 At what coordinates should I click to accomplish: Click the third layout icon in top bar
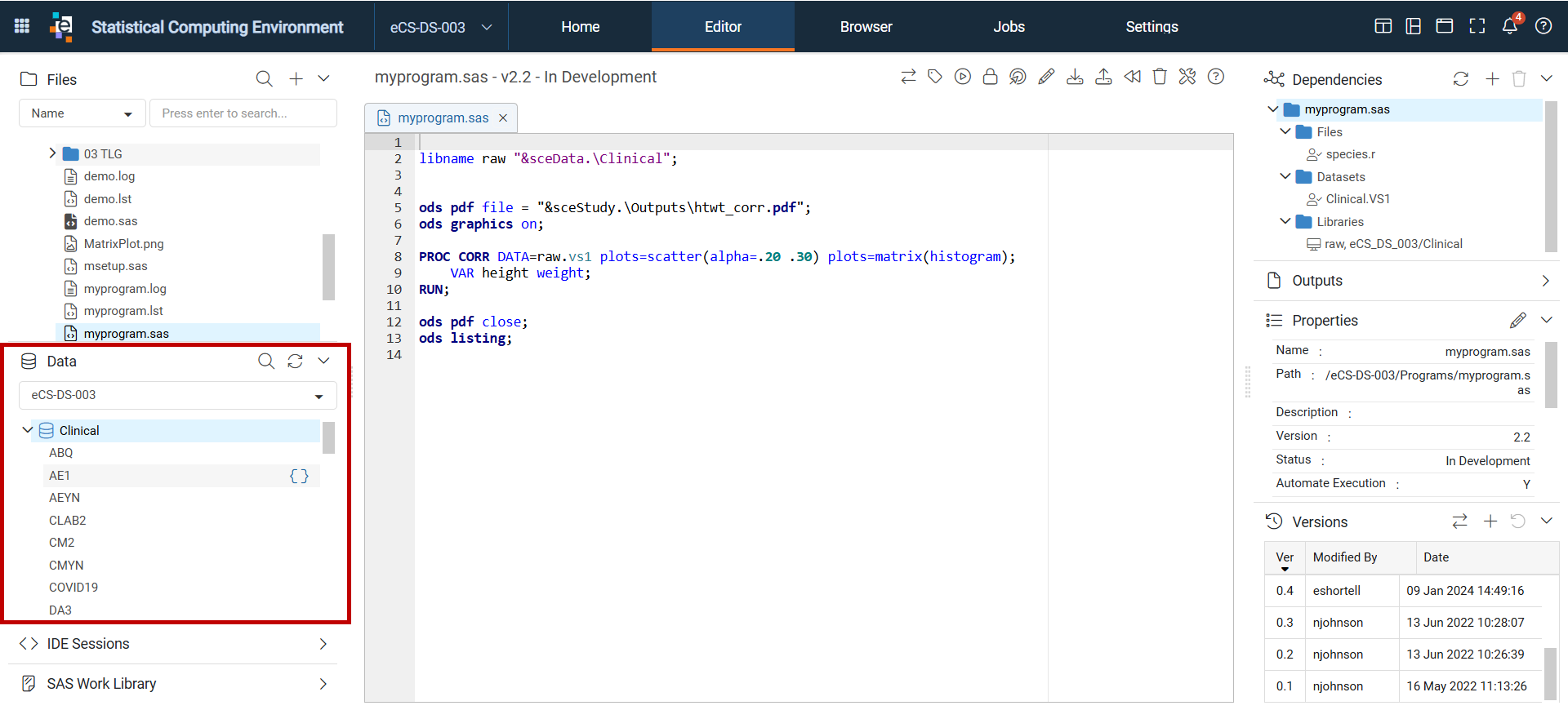[1445, 26]
